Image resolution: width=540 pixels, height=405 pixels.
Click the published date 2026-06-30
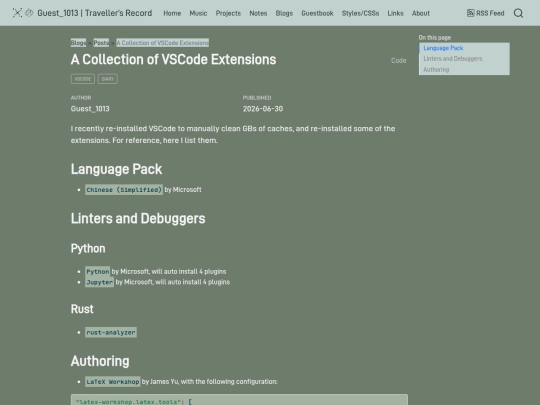click(x=263, y=109)
